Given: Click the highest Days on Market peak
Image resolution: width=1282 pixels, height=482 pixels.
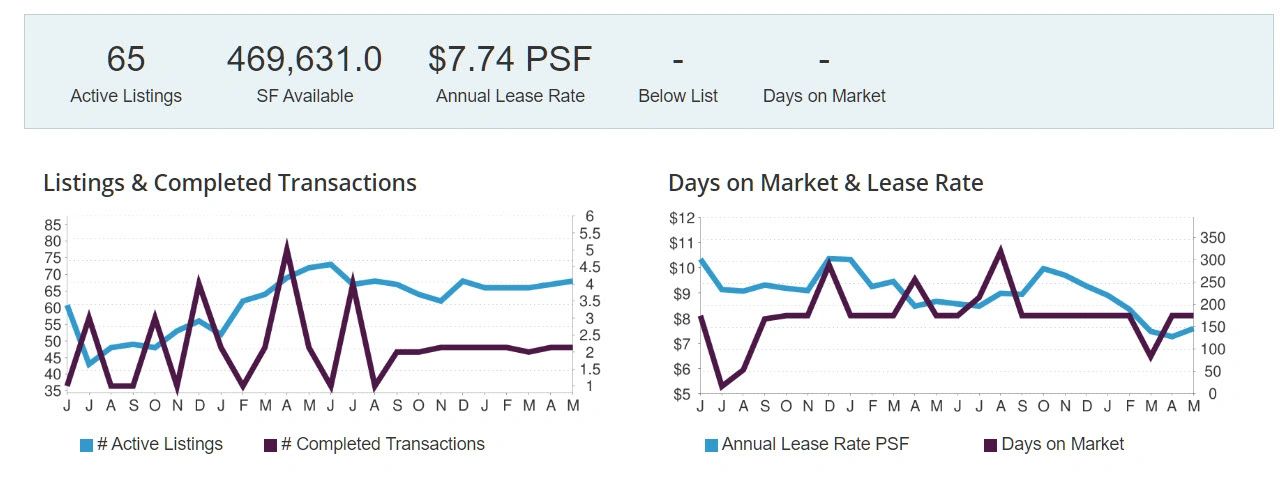Looking at the screenshot, I should [1000, 250].
